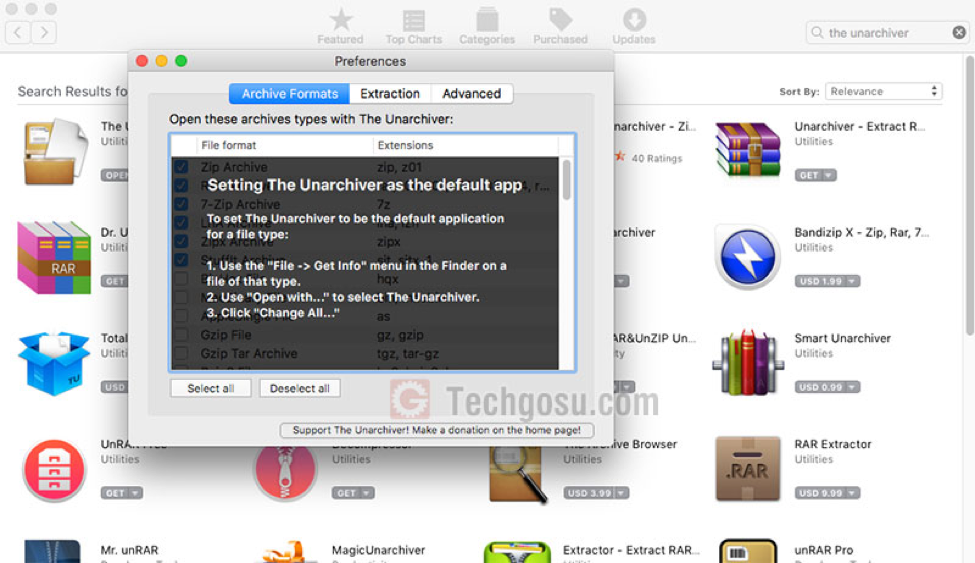The height and width of the screenshot is (563, 975).
Task: Open The Archive Browser magnifier icon
Action: (x=517, y=475)
